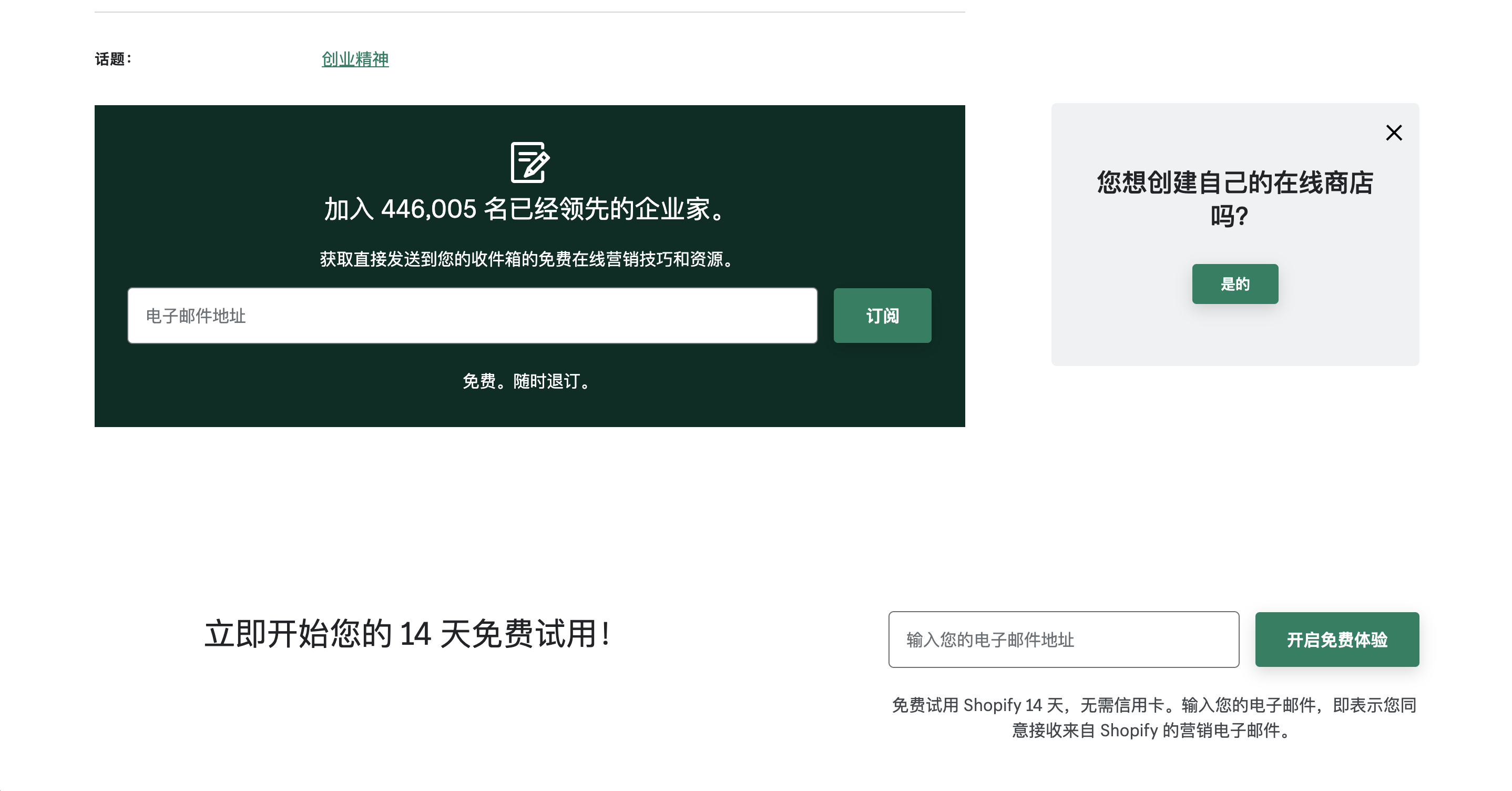Click the 订阅 subscribe button

coord(882,316)
